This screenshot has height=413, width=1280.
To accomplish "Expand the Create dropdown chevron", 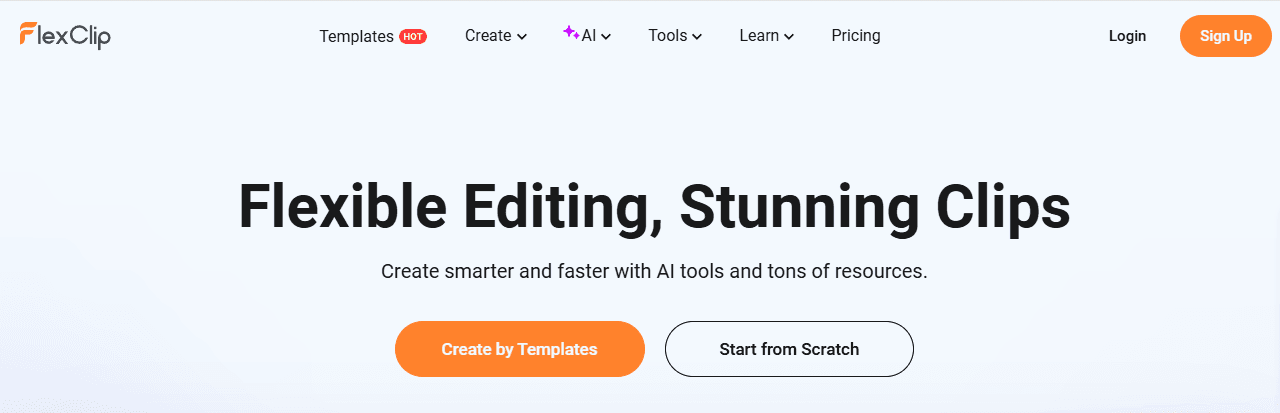I will click(x=521, y=37).
